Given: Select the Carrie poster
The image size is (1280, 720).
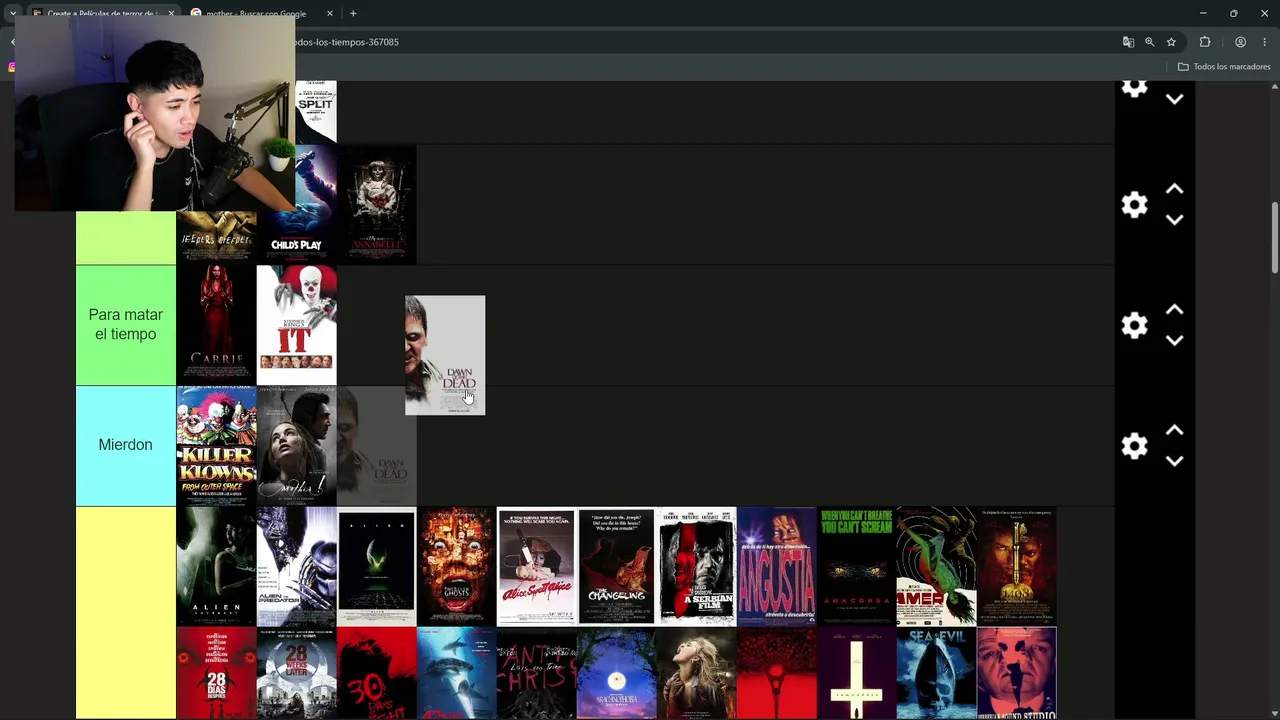Looking at the screenshot, I should click(217, 325).
